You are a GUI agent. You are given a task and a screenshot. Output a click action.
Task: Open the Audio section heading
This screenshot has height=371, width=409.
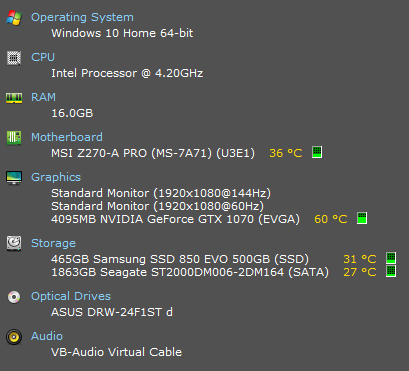point(47,336)
